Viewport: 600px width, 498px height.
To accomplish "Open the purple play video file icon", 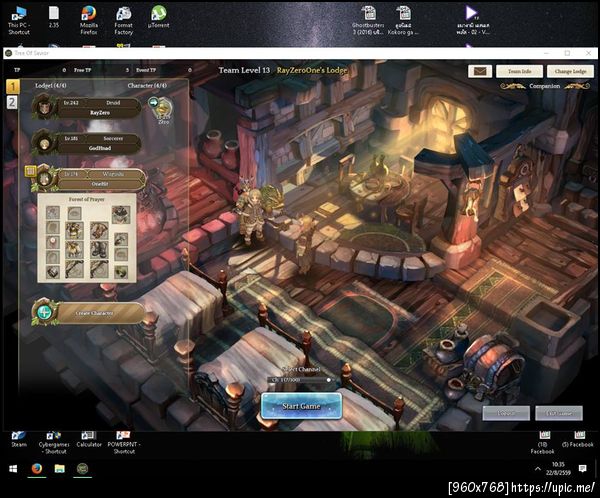I will pyautogui.click(x=473, y=20).
